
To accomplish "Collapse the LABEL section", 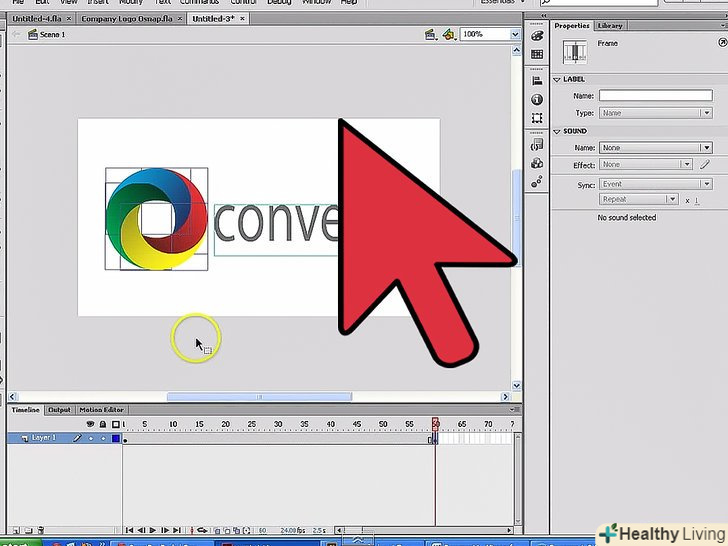I will (557, 79).
